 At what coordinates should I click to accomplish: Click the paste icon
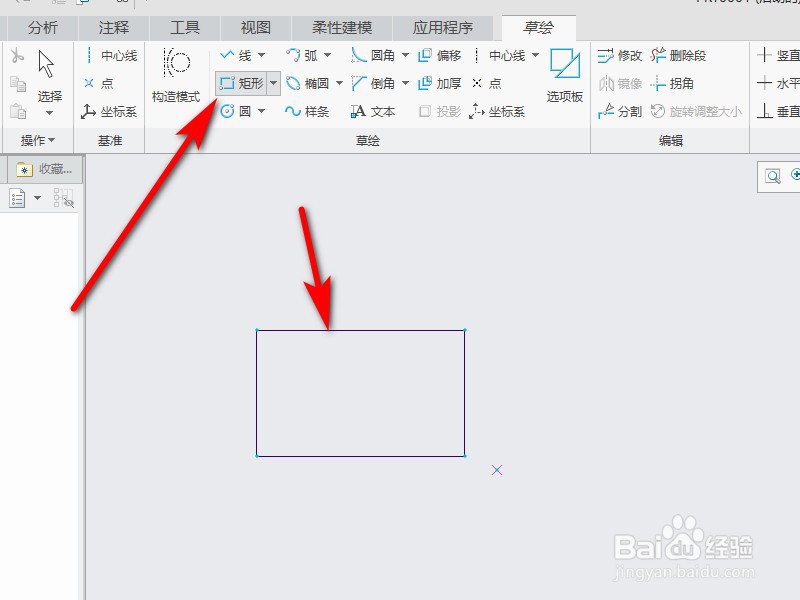[x=18, y=111]
